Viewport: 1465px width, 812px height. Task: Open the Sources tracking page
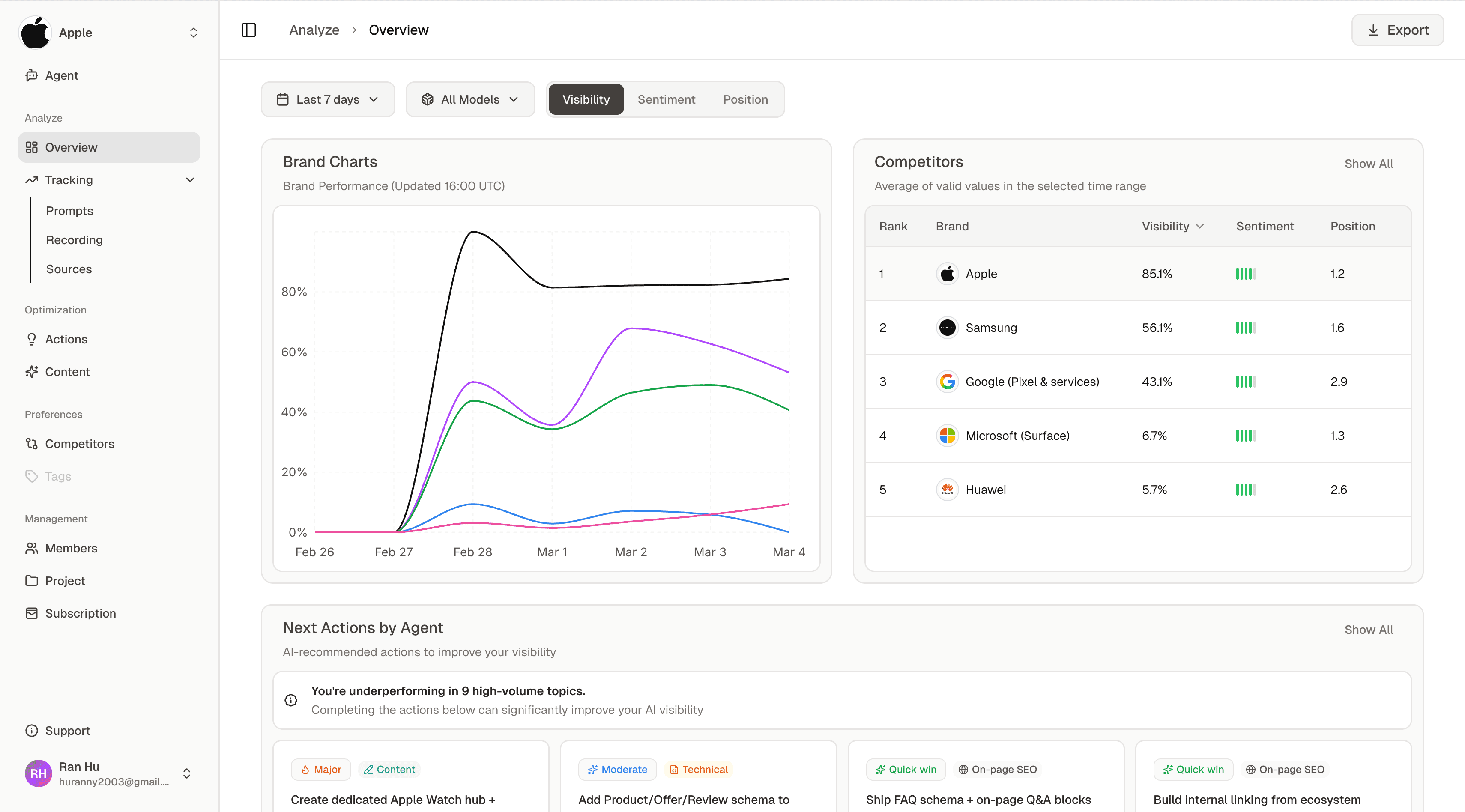coord(69,269)
